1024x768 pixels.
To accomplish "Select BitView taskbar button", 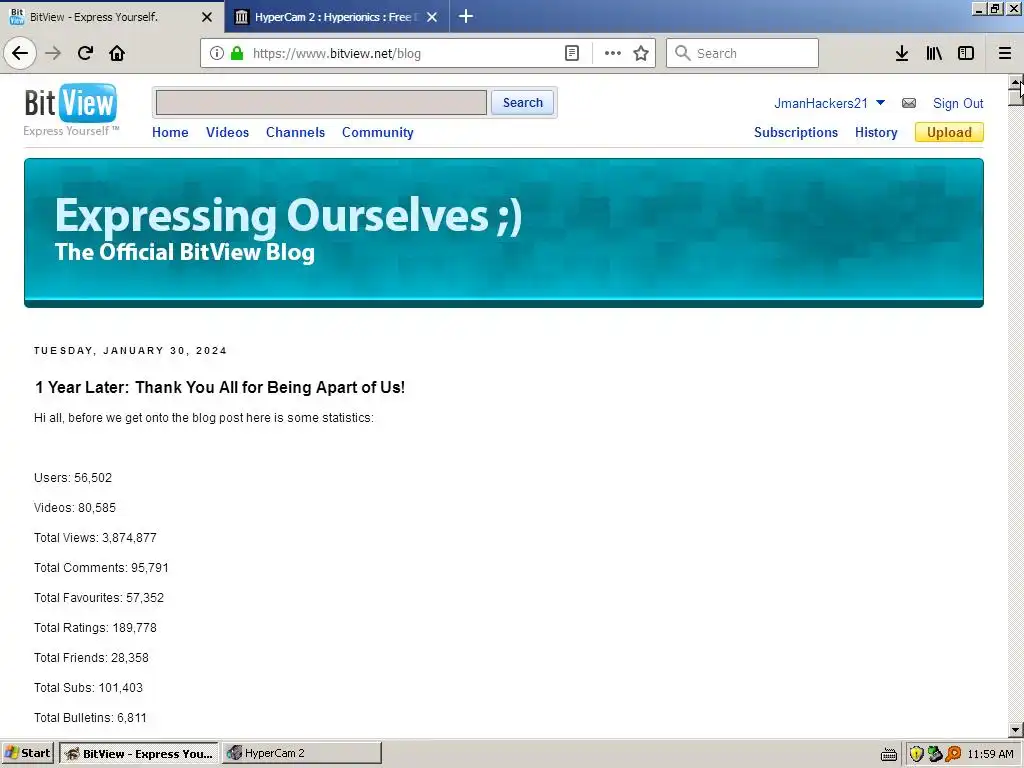I will pyautogui.click(x=140, y=753).
